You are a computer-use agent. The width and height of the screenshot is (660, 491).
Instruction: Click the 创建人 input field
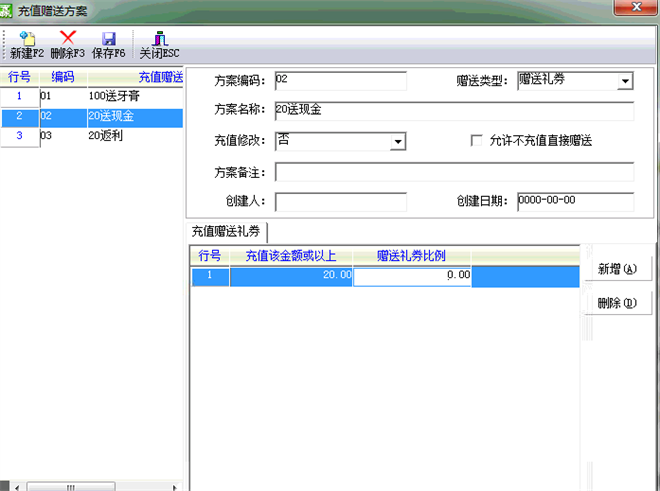pos(341,202)
